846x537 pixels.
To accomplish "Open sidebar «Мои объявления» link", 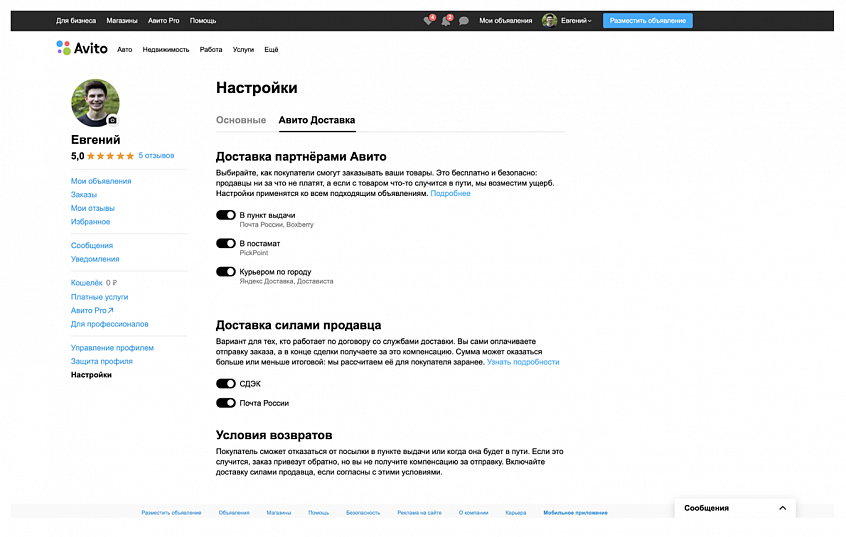I will [x=101, y=181].
